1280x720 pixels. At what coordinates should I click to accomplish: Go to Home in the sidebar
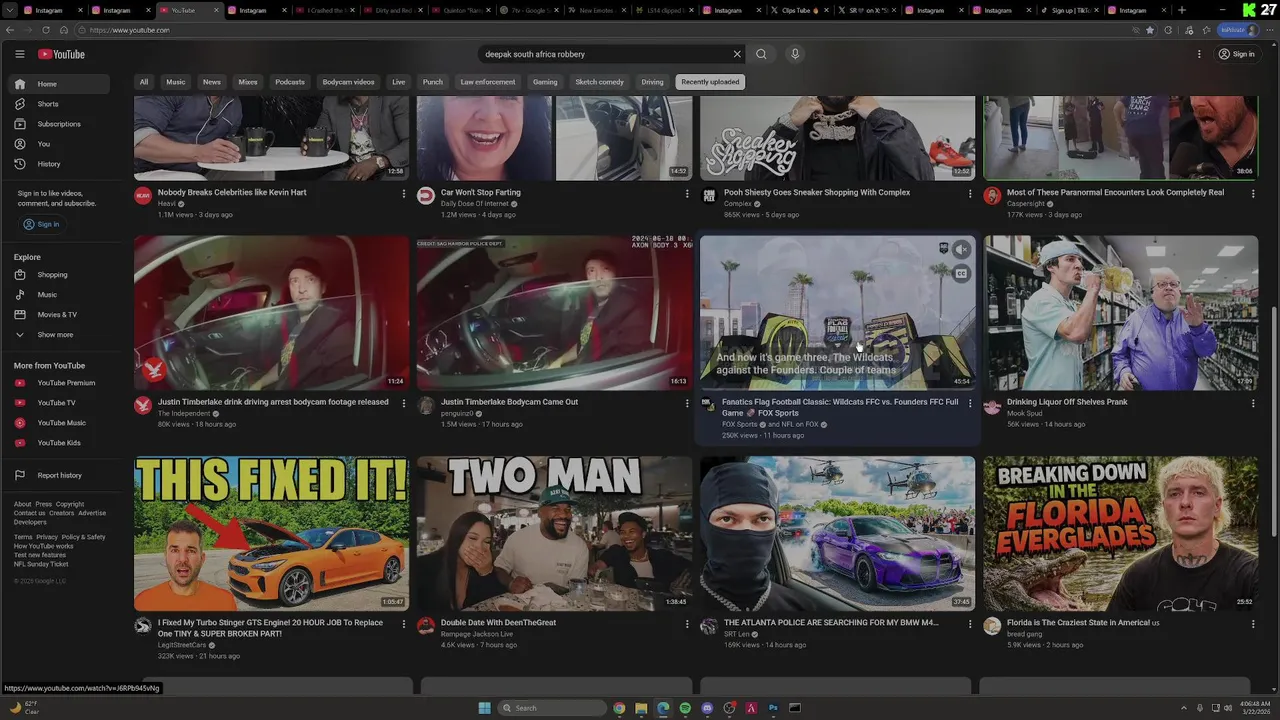pos(60,84)
